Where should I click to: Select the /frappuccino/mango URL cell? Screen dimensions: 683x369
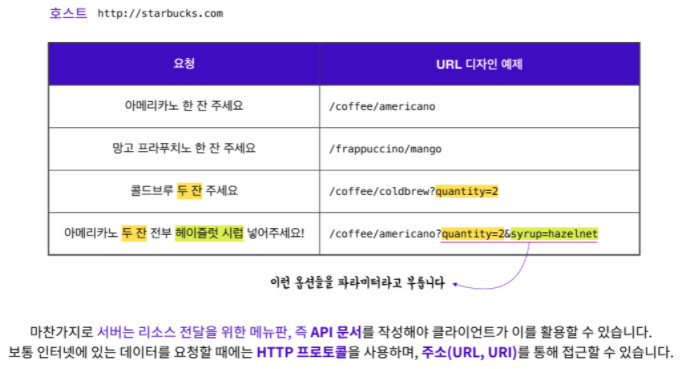tap(479, 149)
